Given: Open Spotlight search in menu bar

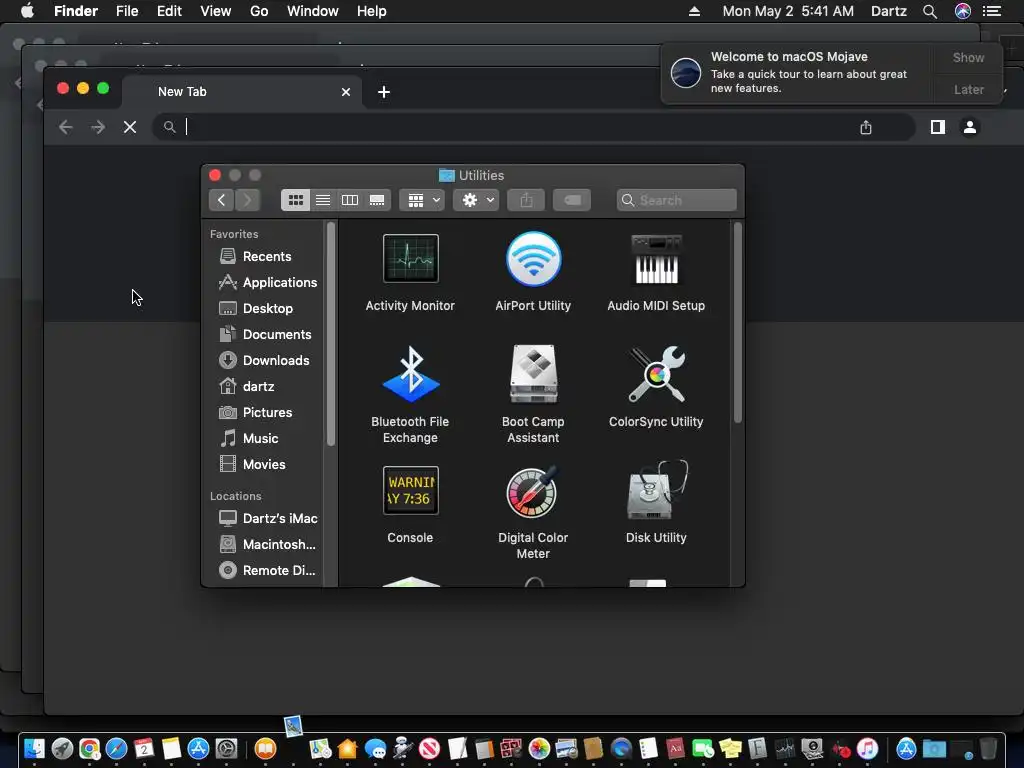Looking at the screenshot, I should pyautogui.click(x=930, y=11).
